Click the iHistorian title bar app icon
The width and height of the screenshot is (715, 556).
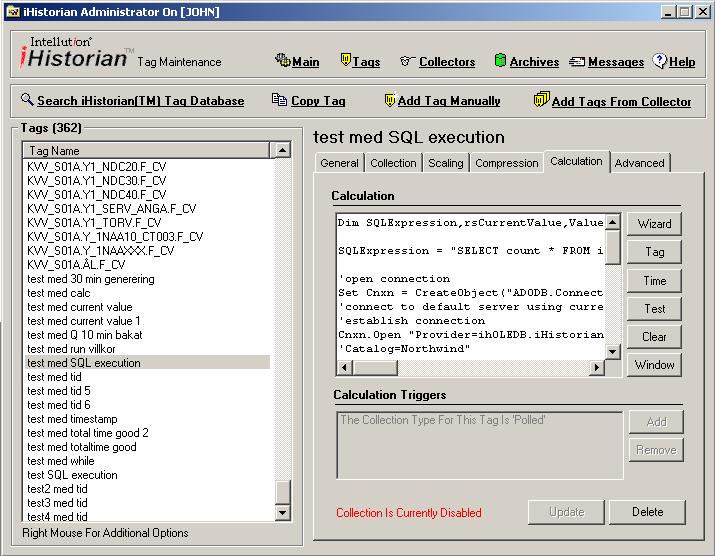point(14,11)
